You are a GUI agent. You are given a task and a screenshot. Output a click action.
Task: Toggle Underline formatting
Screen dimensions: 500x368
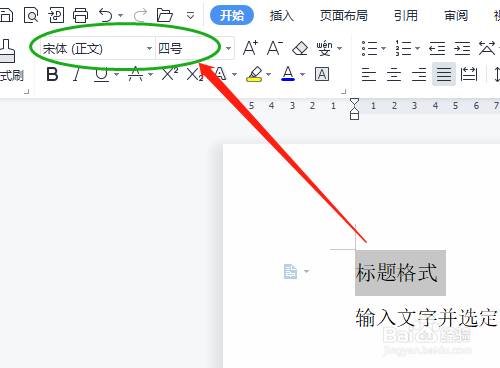pos(102,74)
